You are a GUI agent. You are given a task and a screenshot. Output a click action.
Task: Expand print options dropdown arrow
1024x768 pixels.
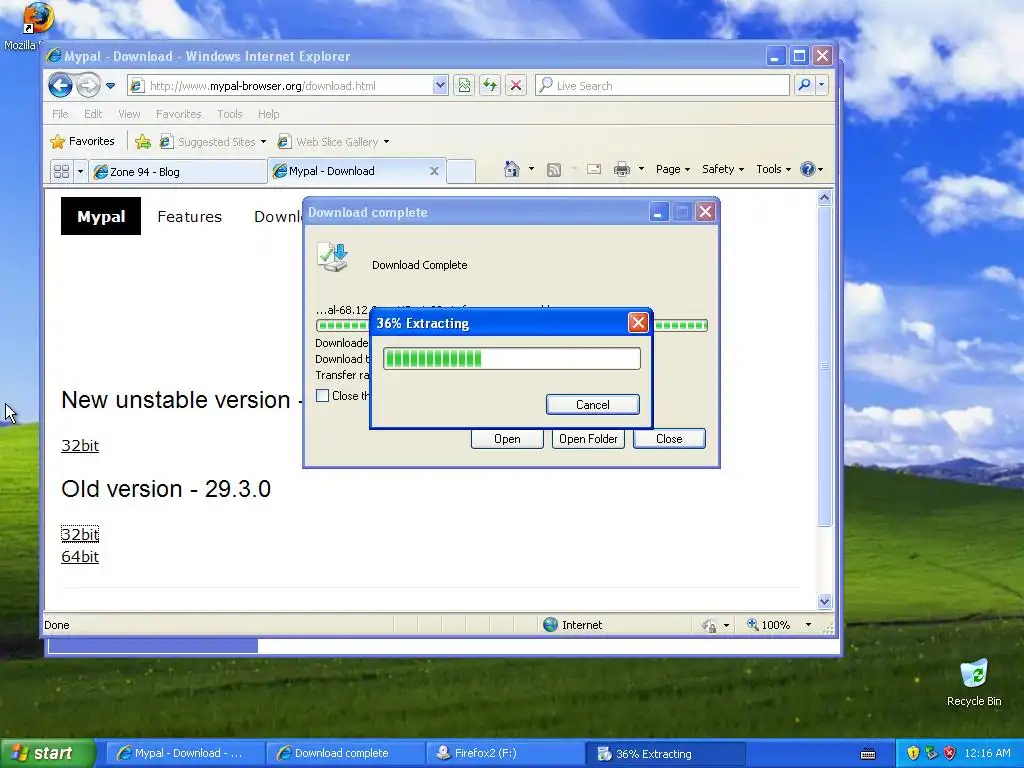641,169
